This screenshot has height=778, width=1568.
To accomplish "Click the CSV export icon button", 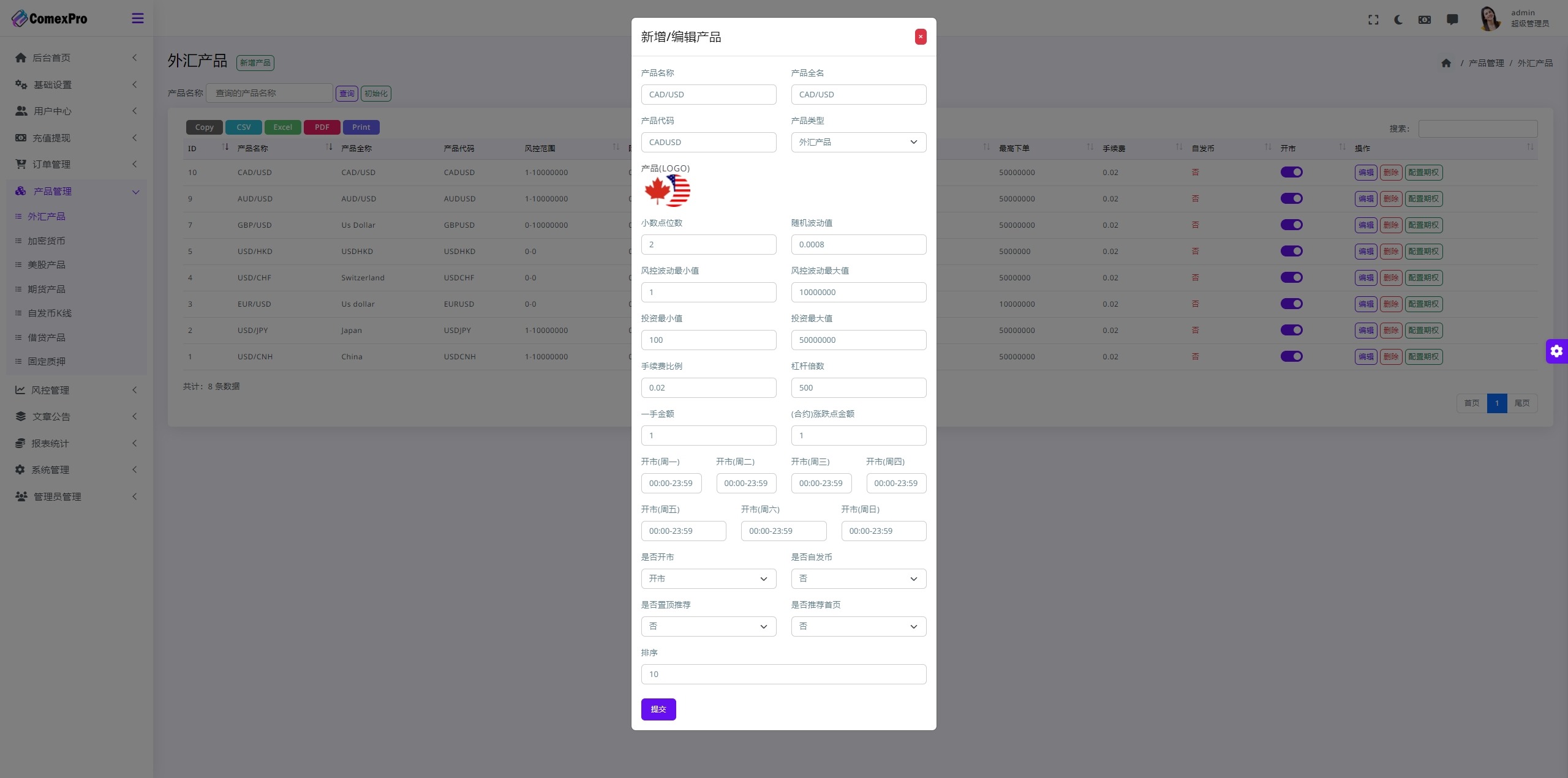I will [243, 127].
